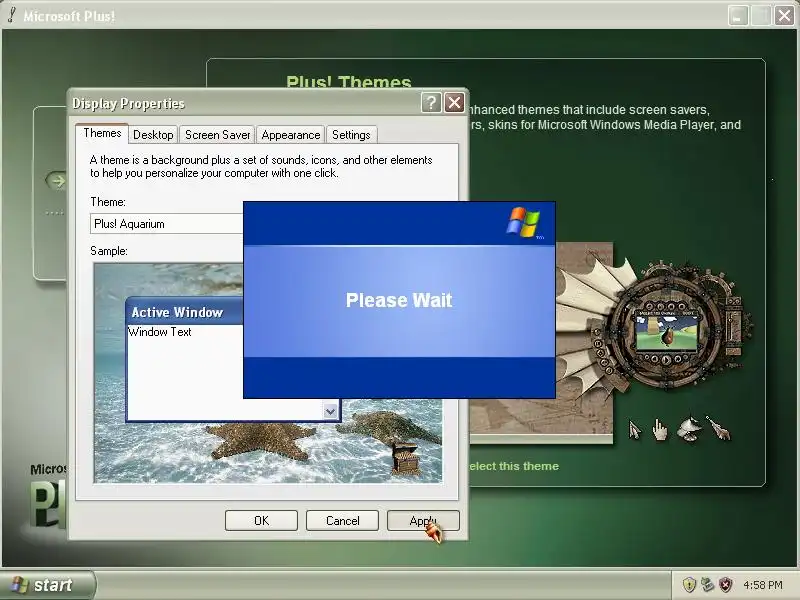Switch to the Themes tab
The image size is (800, 600).
pyautogui.click(x=102, y=133)
